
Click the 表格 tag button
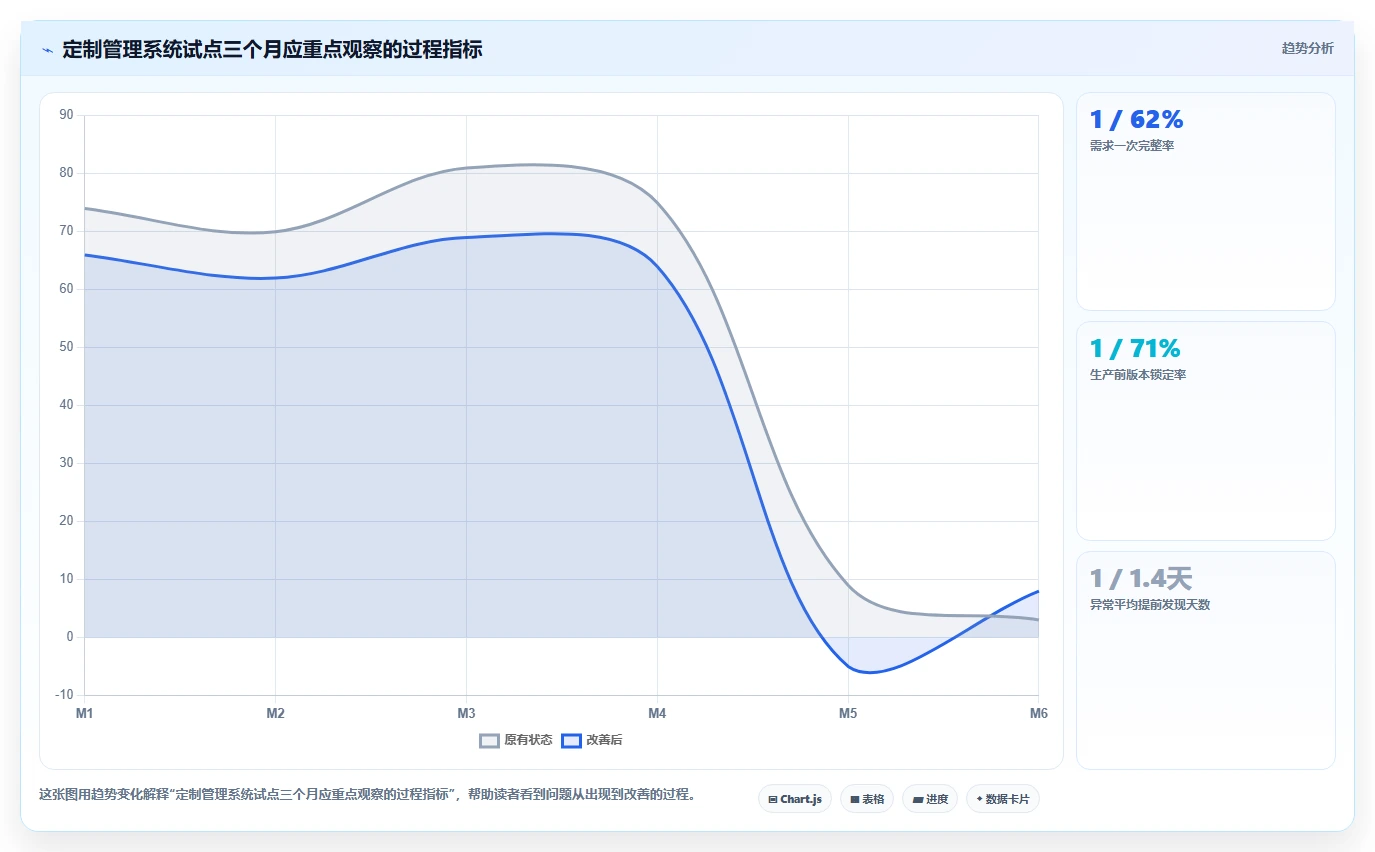coord(867,799)
